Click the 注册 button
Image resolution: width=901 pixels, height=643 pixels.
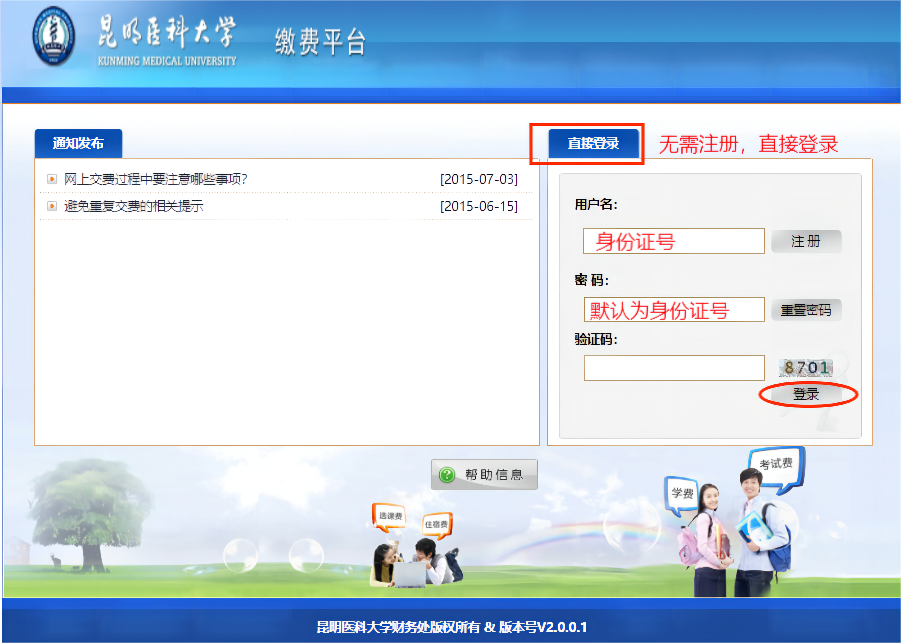click(x=806, y=241)
